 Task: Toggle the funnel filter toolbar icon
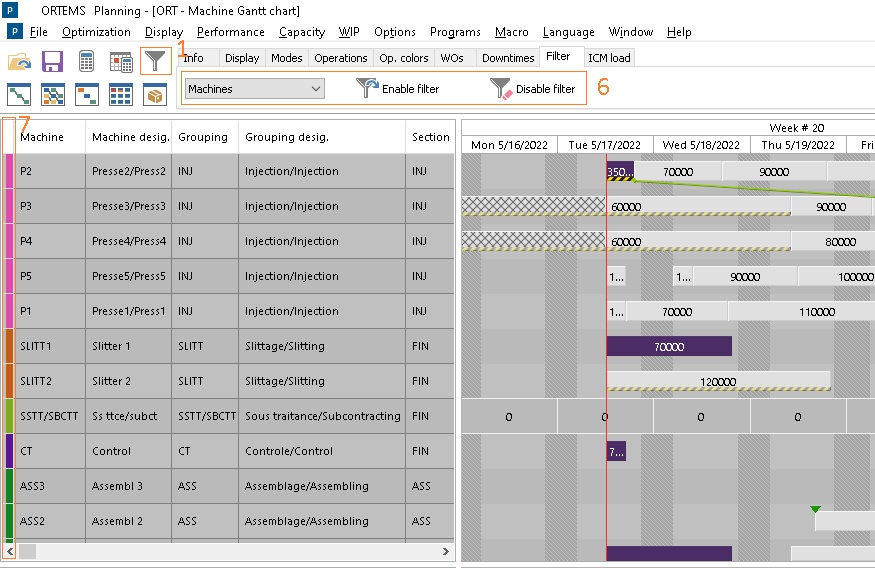click(x=155, y=61)
